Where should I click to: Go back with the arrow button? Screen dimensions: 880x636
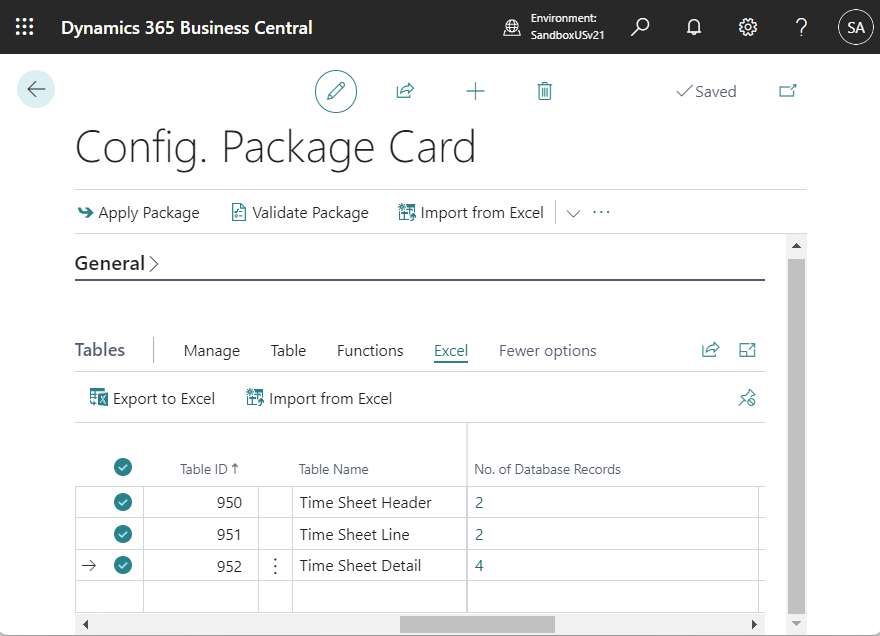pos(36,89)
